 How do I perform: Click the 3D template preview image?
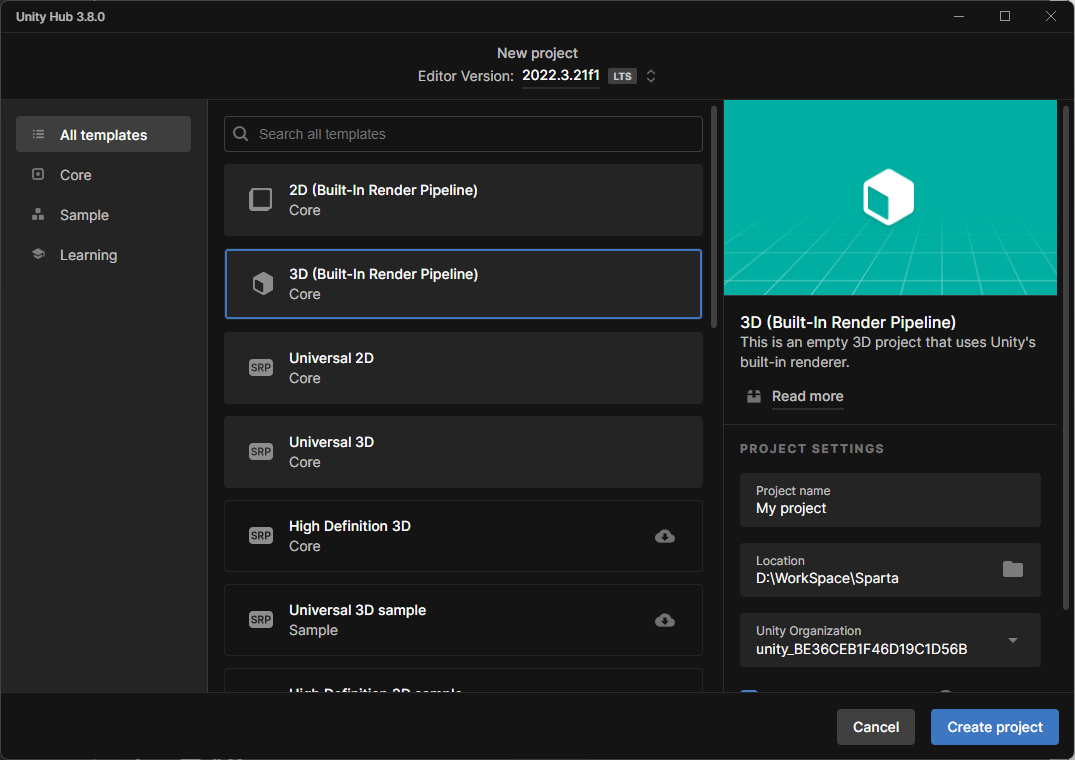click(x=890, y=197)
